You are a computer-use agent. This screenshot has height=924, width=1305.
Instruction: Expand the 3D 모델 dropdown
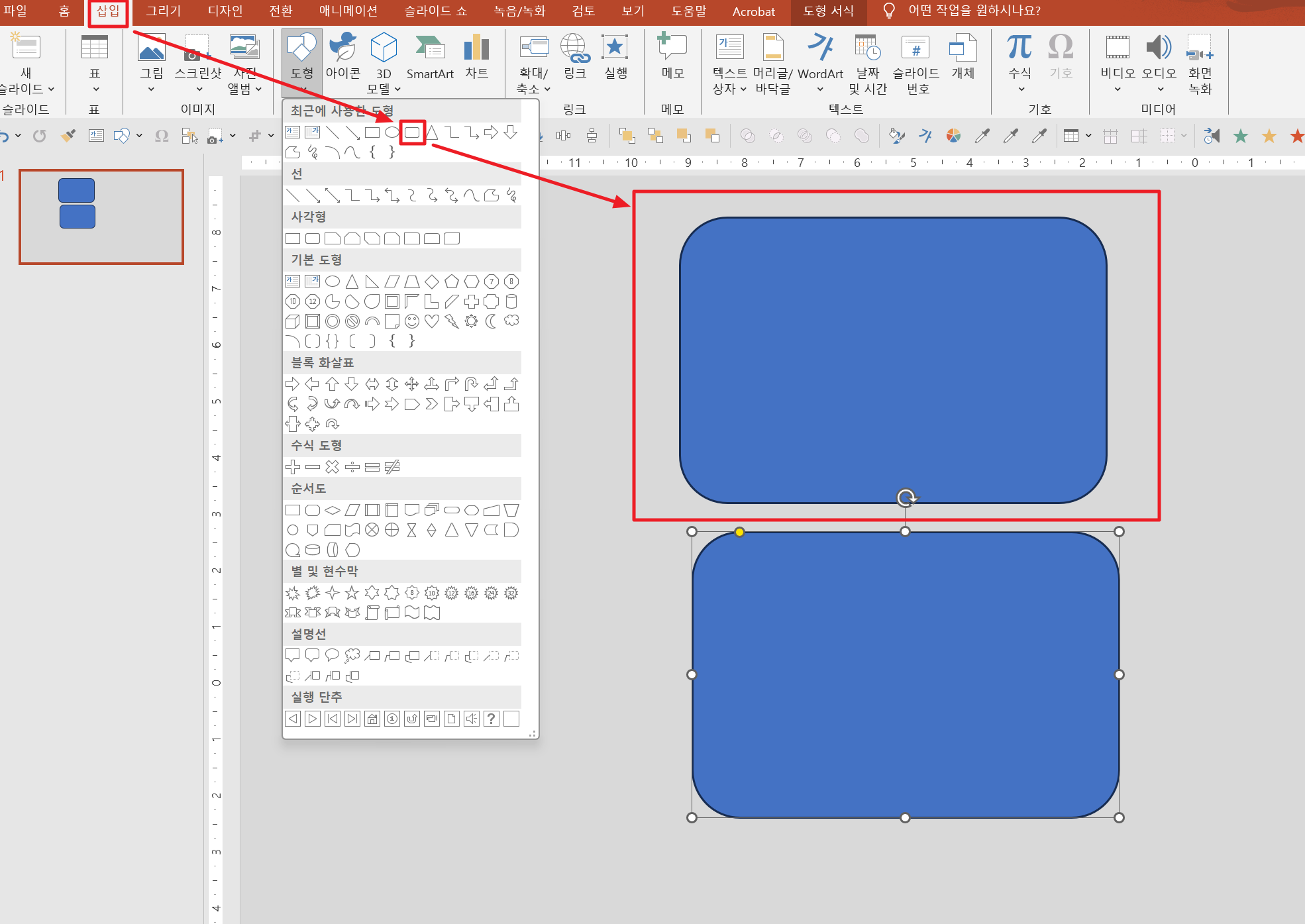[397, 89]
